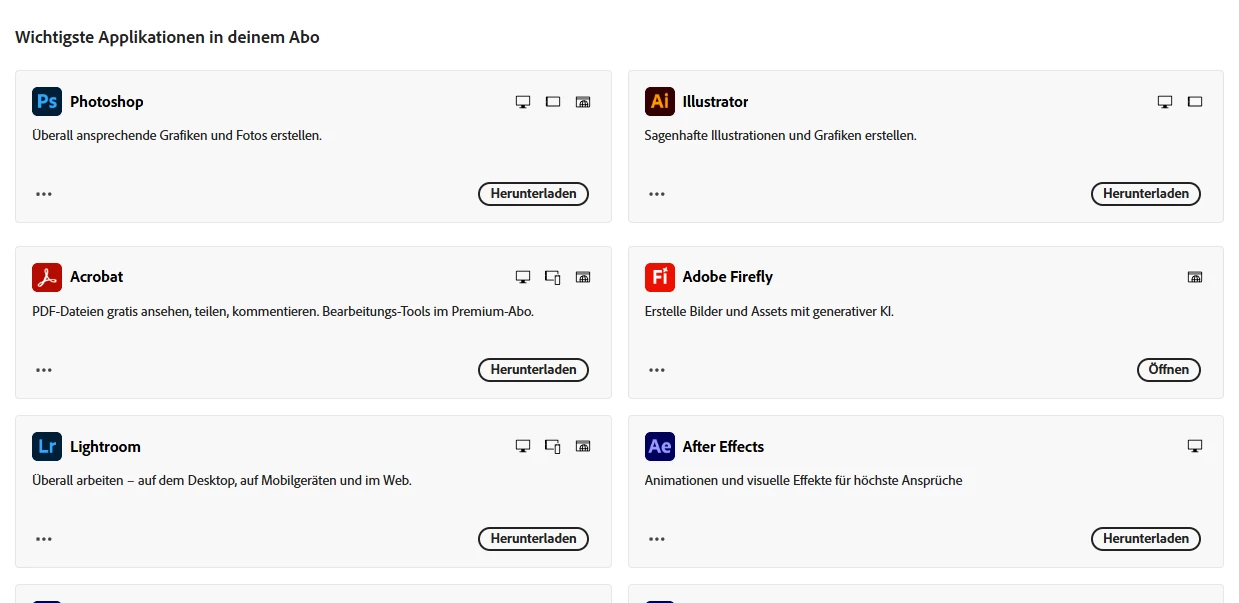
Task: Click the desktop platform icon on the Photoshop card
Action: coord(523,102)
